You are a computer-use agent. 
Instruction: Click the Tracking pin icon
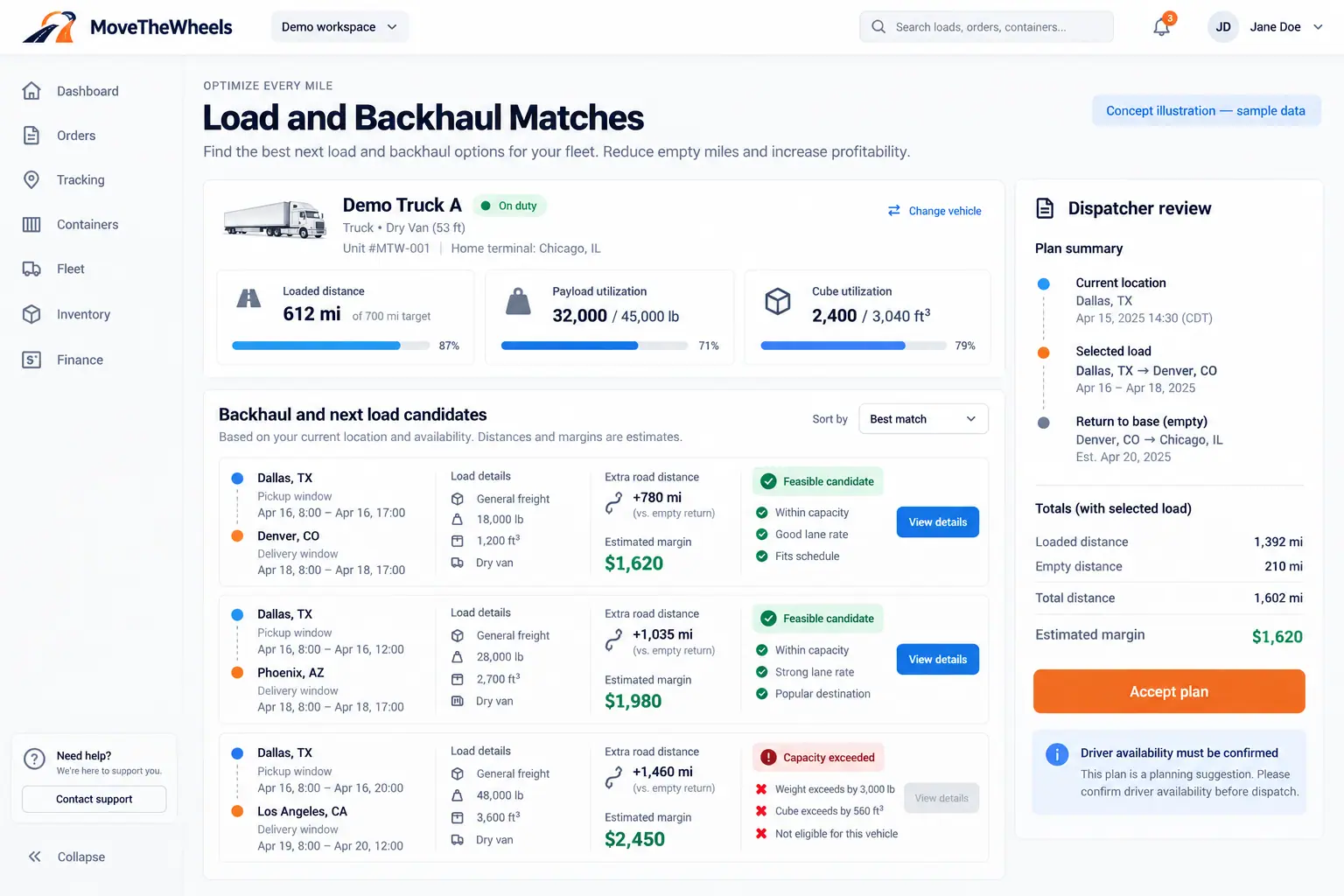pyautogui.click(x=31, y=179)
